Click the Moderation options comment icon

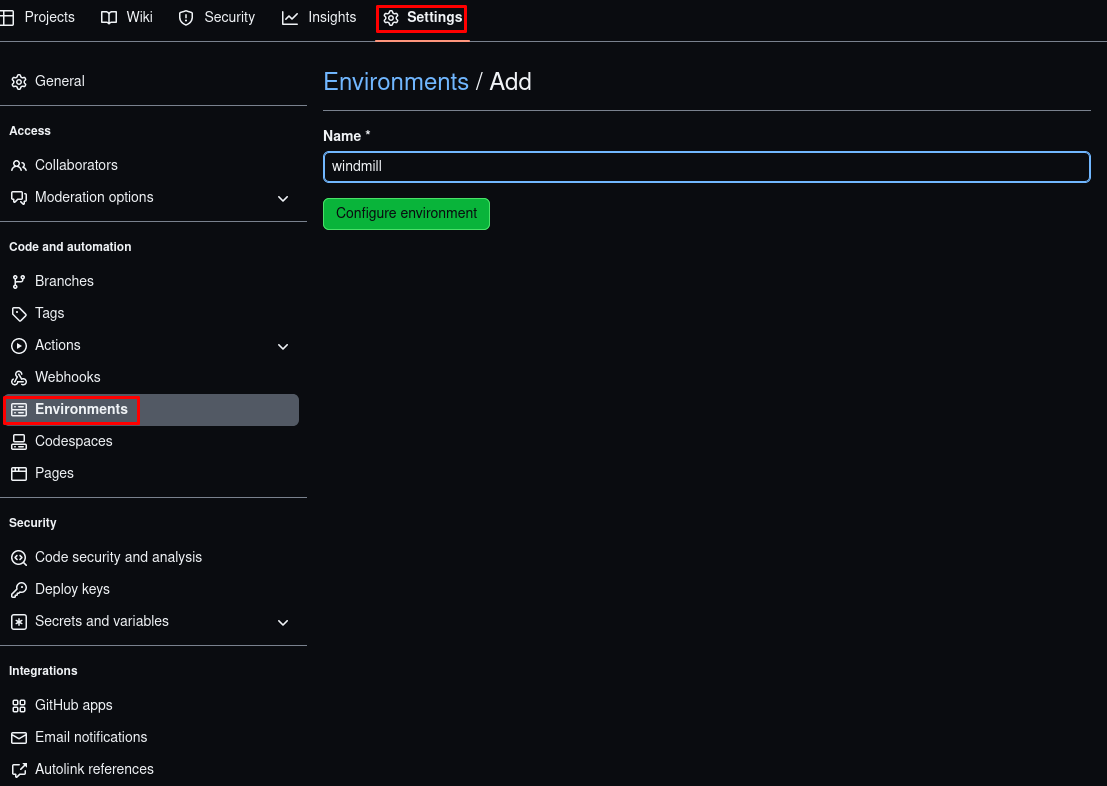[19, 198]
